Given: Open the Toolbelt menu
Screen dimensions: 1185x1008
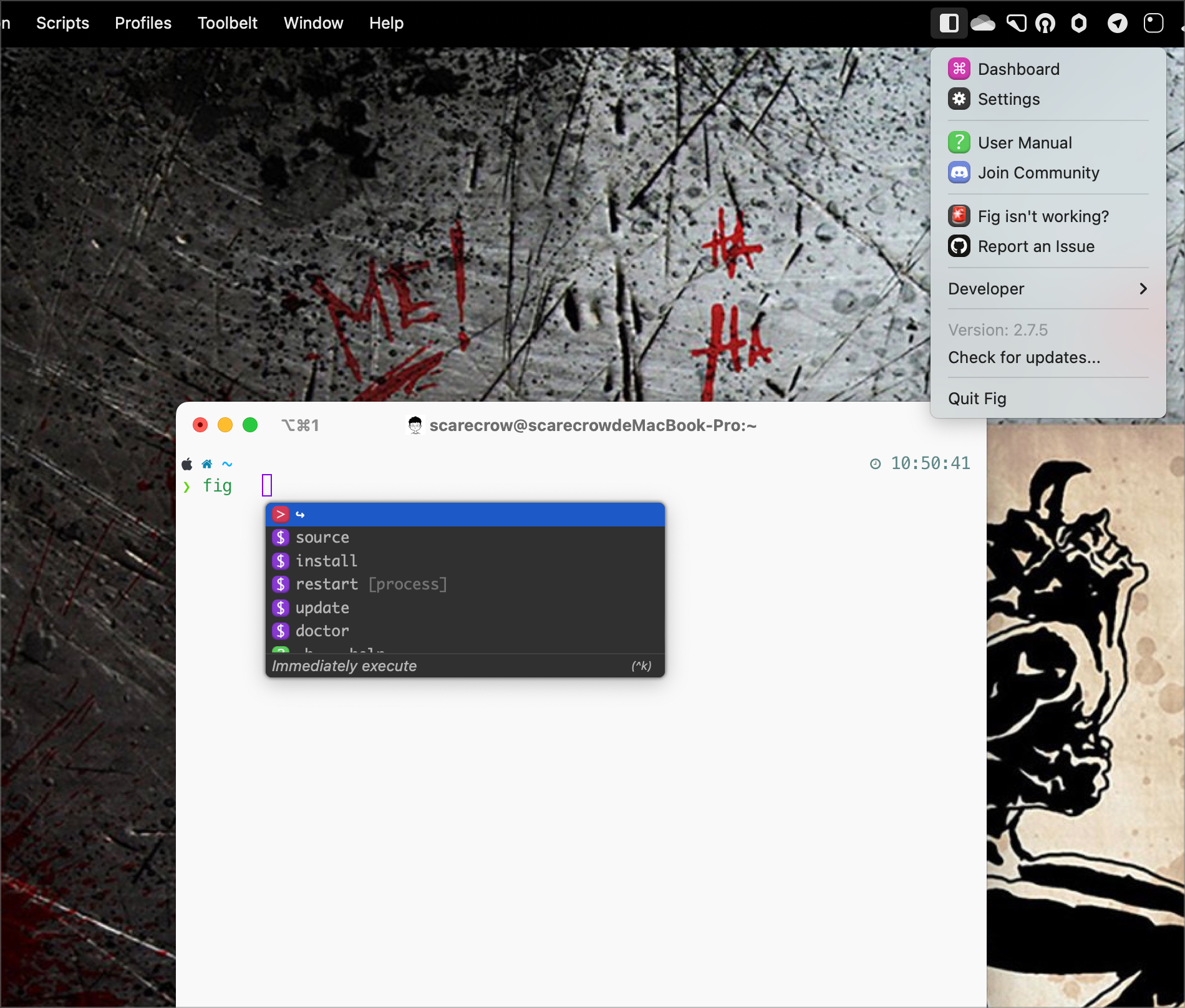Looking at the screenshot, I should coord(227,23).
